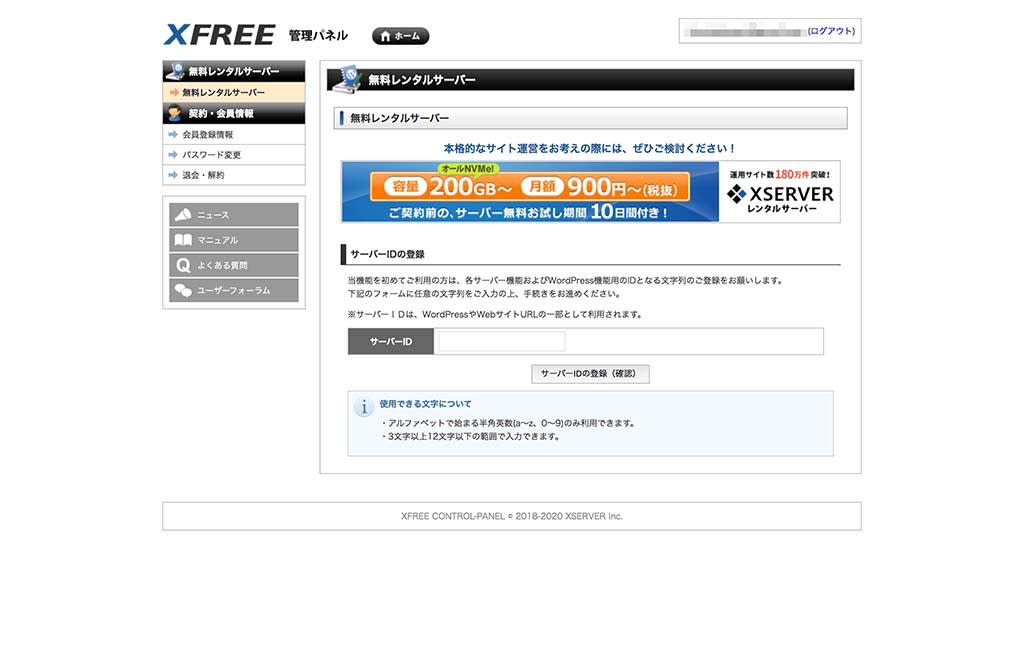The image size is (1024, 647).
Task: Open ユーザーフォーラム forum button
Action: [234, 291]
